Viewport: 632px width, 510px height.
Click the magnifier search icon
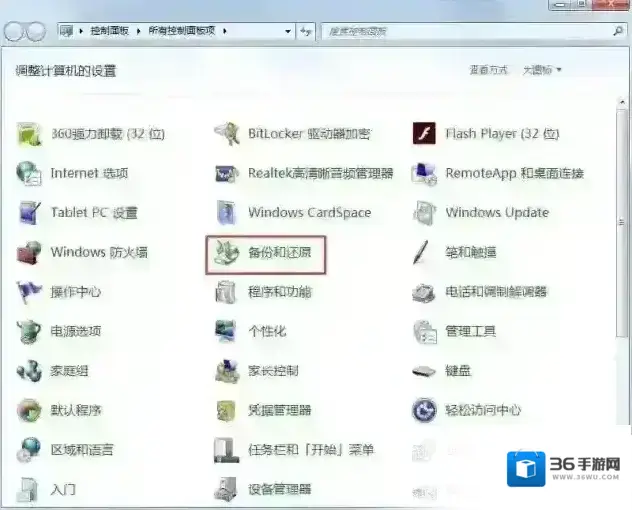tap(618, 31)
